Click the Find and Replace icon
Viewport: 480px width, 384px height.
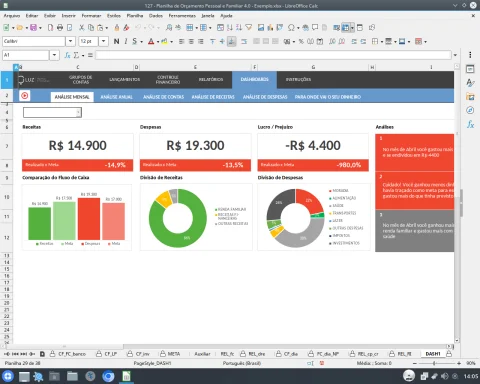click(169, 28)
